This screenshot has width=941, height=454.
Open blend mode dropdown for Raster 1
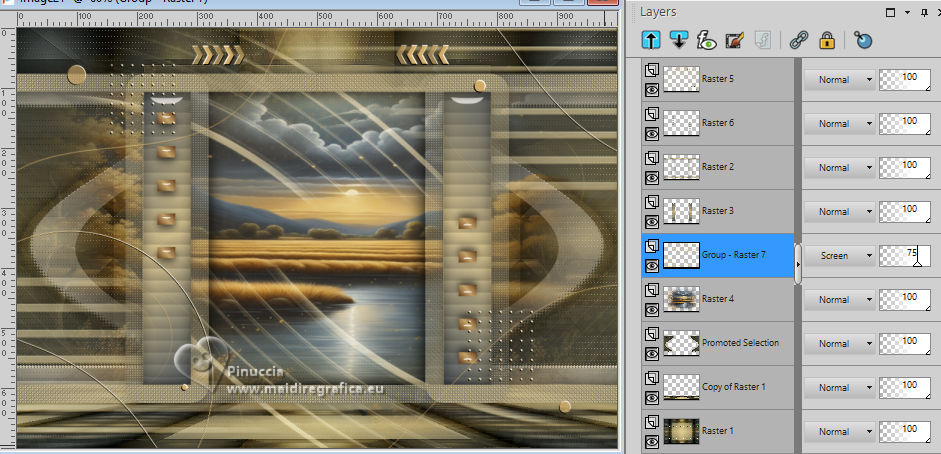(839, 431)
